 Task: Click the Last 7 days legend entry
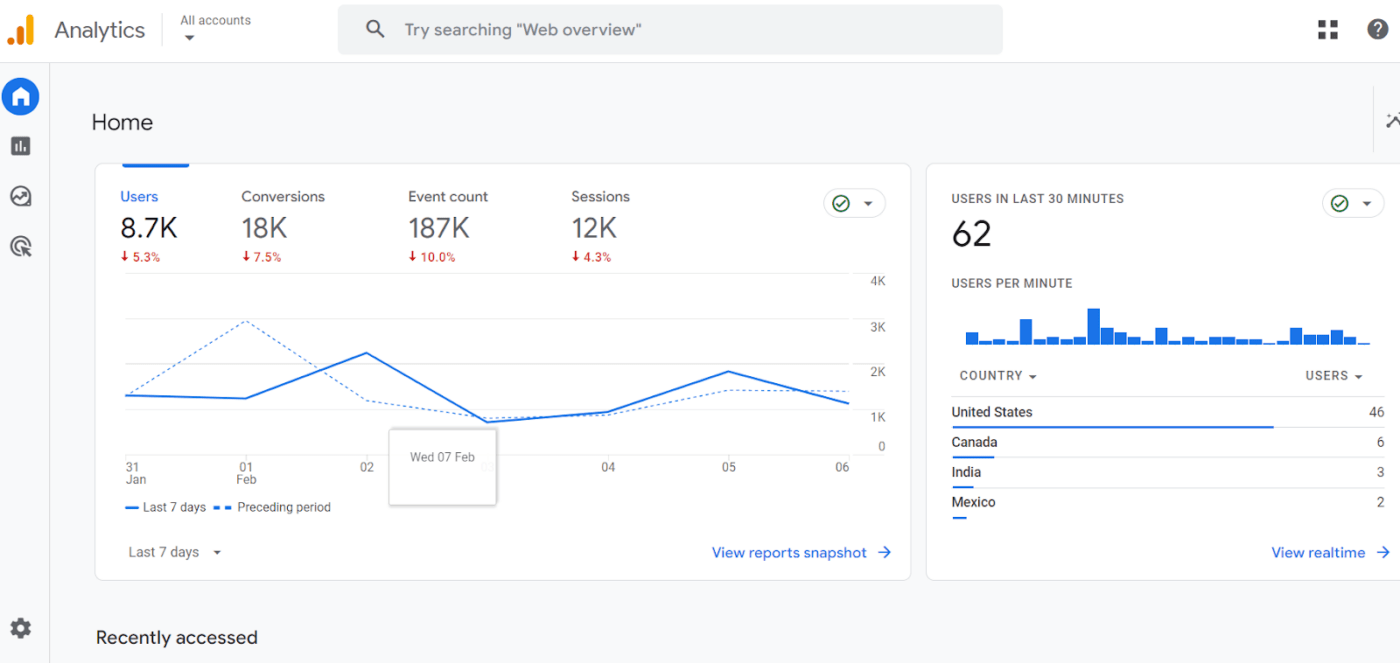point(165,507)
